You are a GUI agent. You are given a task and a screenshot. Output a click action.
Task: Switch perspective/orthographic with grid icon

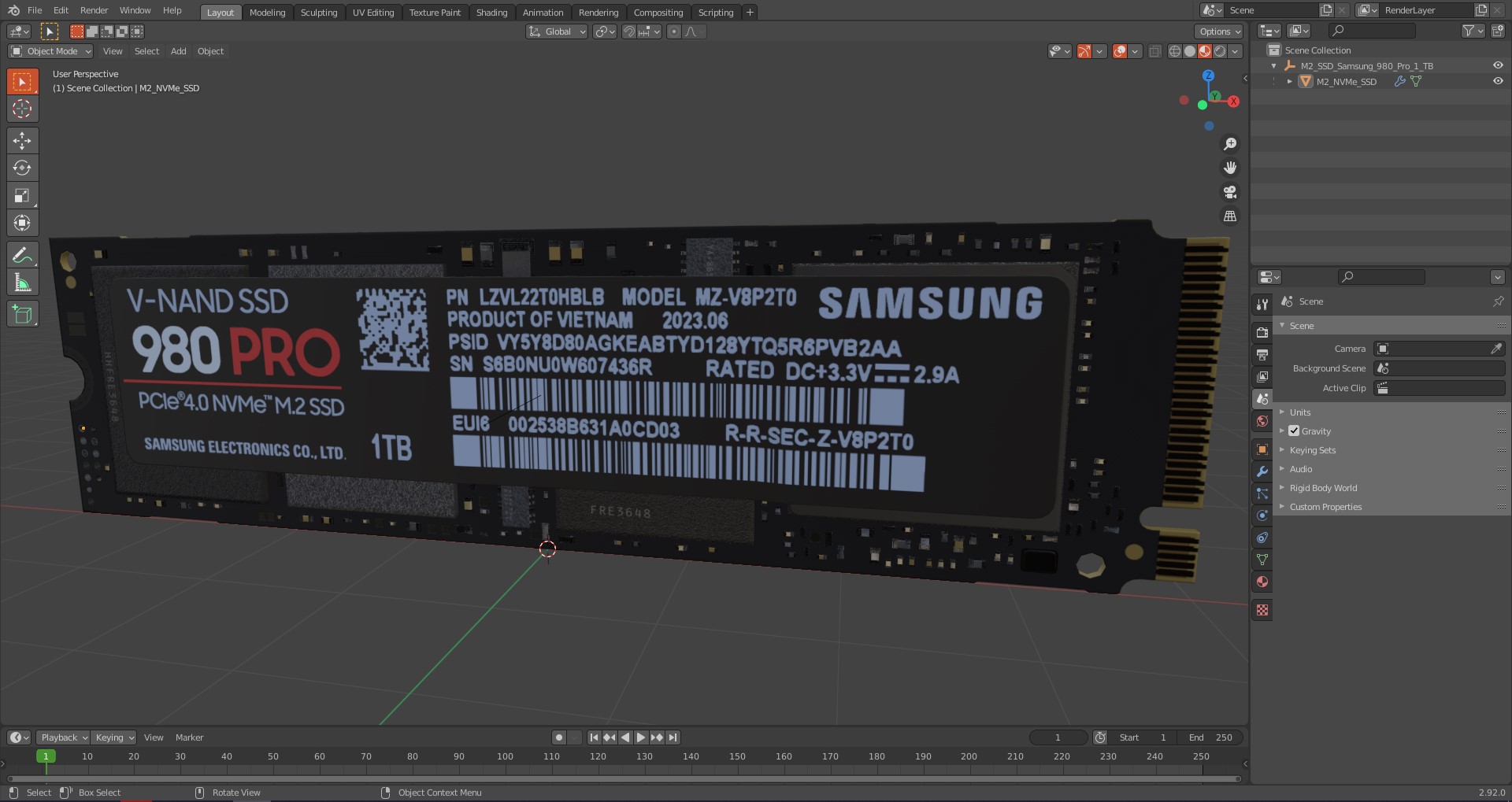(x=1229, y=216)
